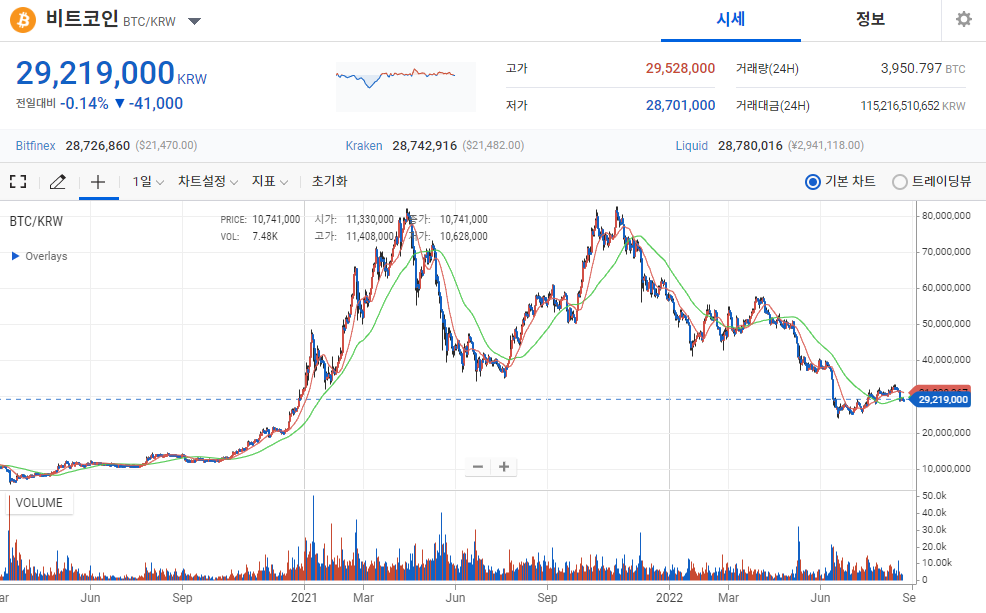
Task: Select the 트레이딩뷰 radio button
Action: (900, 182)
